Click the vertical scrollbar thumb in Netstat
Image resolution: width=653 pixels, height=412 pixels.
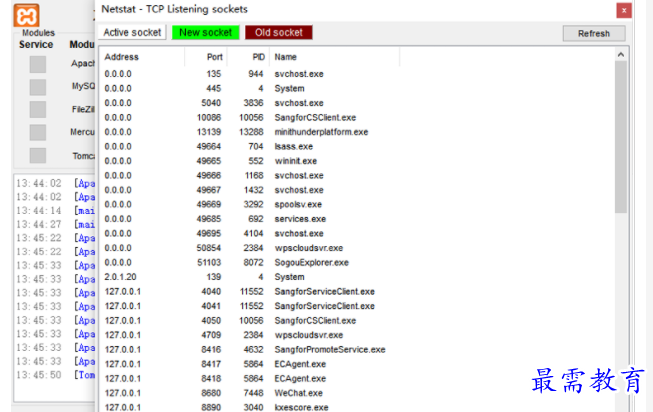tap(621, 137)
